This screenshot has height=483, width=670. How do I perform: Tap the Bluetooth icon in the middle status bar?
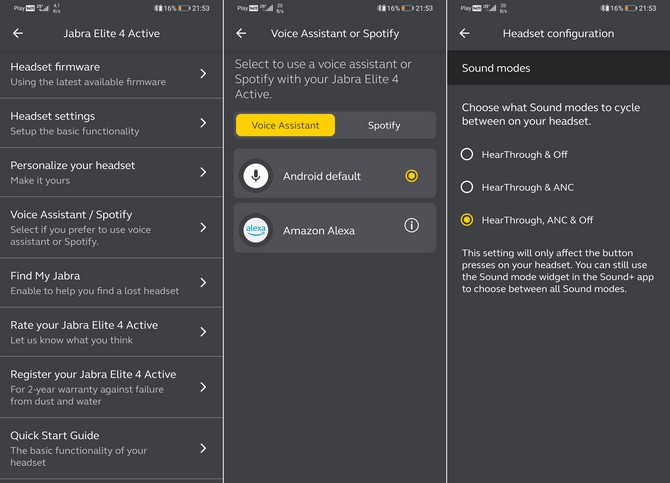click(380, 8)
